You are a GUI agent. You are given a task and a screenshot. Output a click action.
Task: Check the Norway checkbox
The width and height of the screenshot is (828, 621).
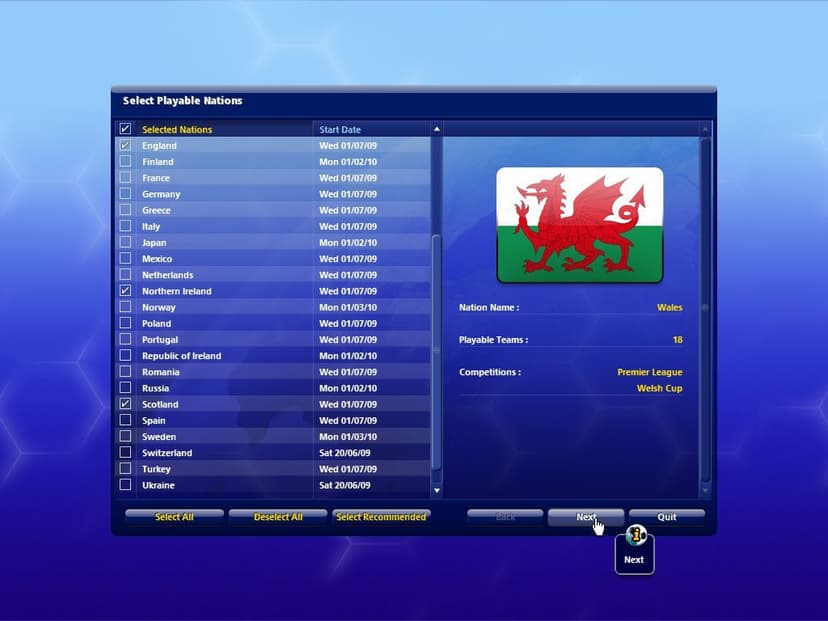(125, 307)
